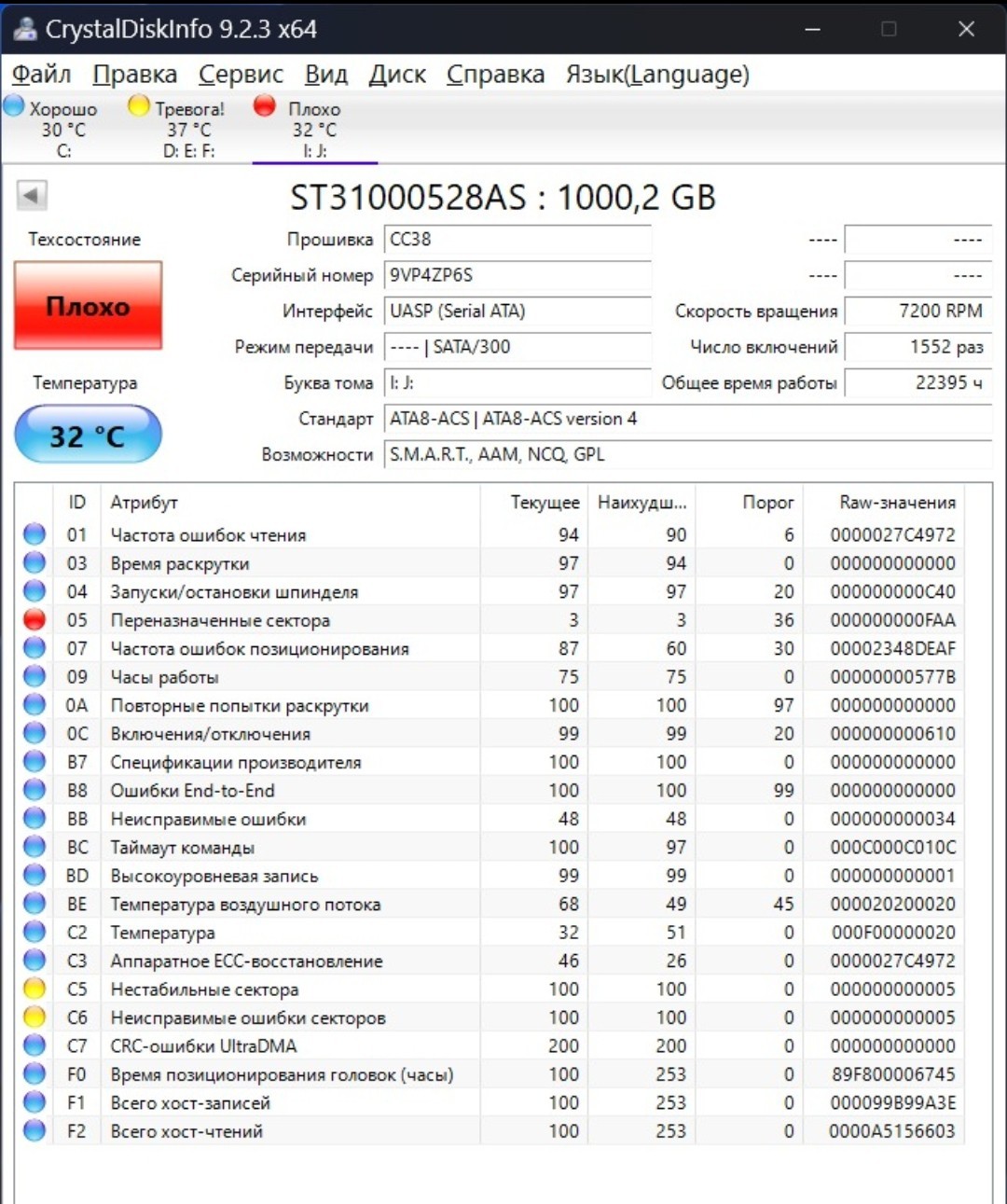Click the blue status icon for attribute F1
1007x1204 pixels.
34,1102
